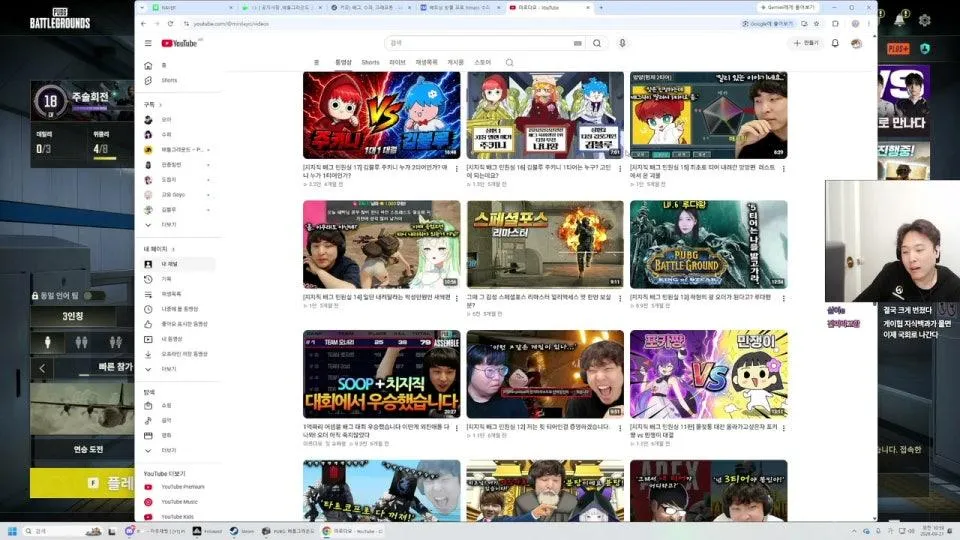Start voice search with microphone icon

[x=622, y=43]
